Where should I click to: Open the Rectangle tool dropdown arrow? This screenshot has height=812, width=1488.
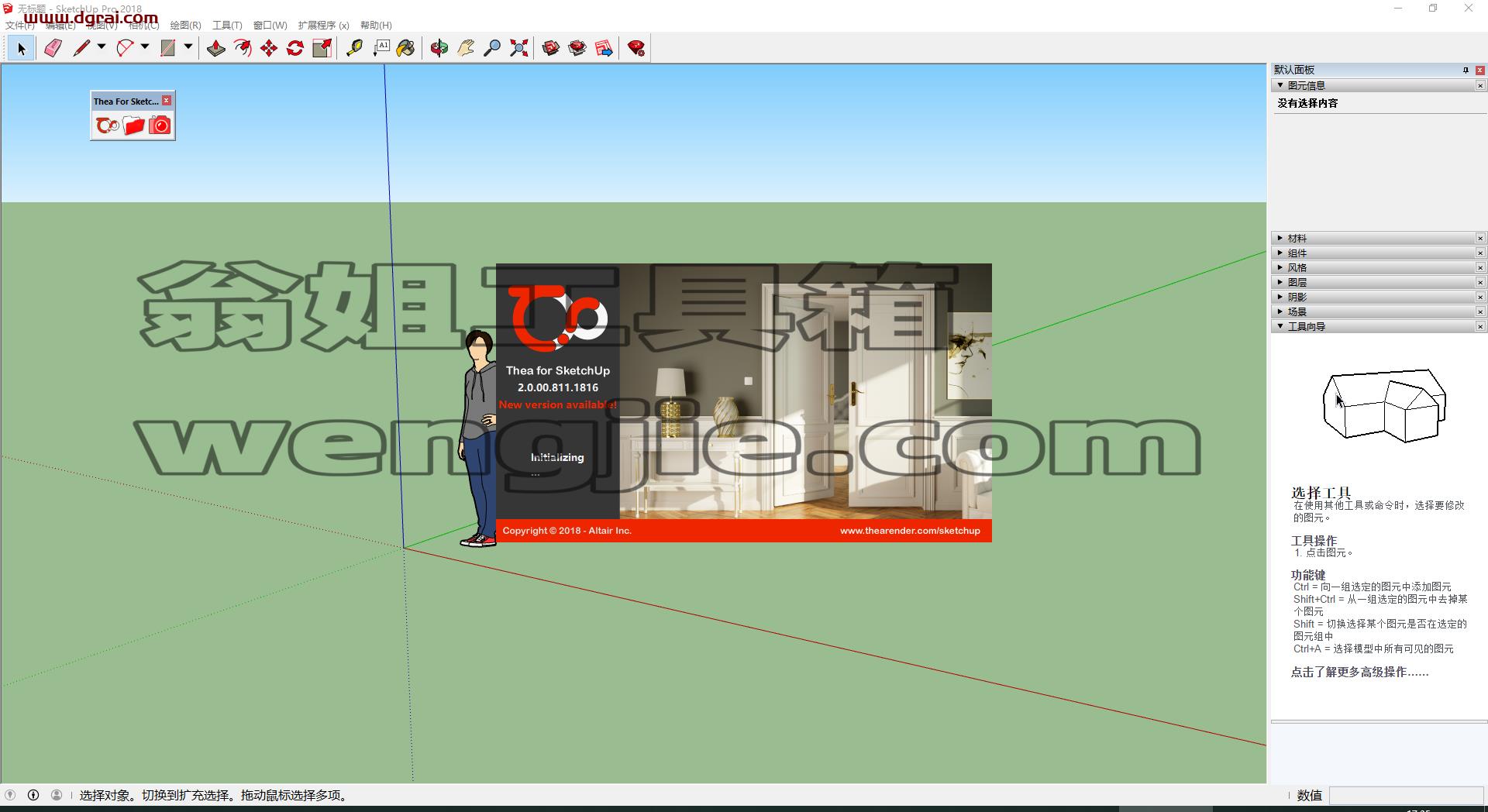pyautogui.click(x=188, y=47)
